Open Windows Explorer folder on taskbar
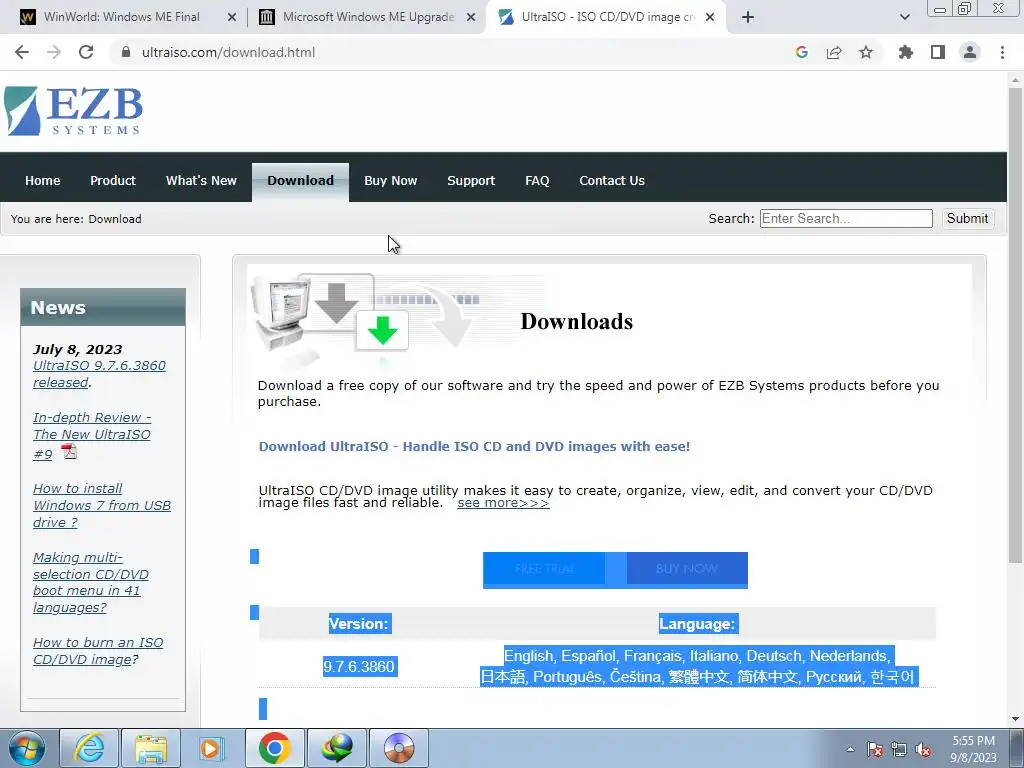Screen dimensions: 1024x768 (x=151, y=748)
